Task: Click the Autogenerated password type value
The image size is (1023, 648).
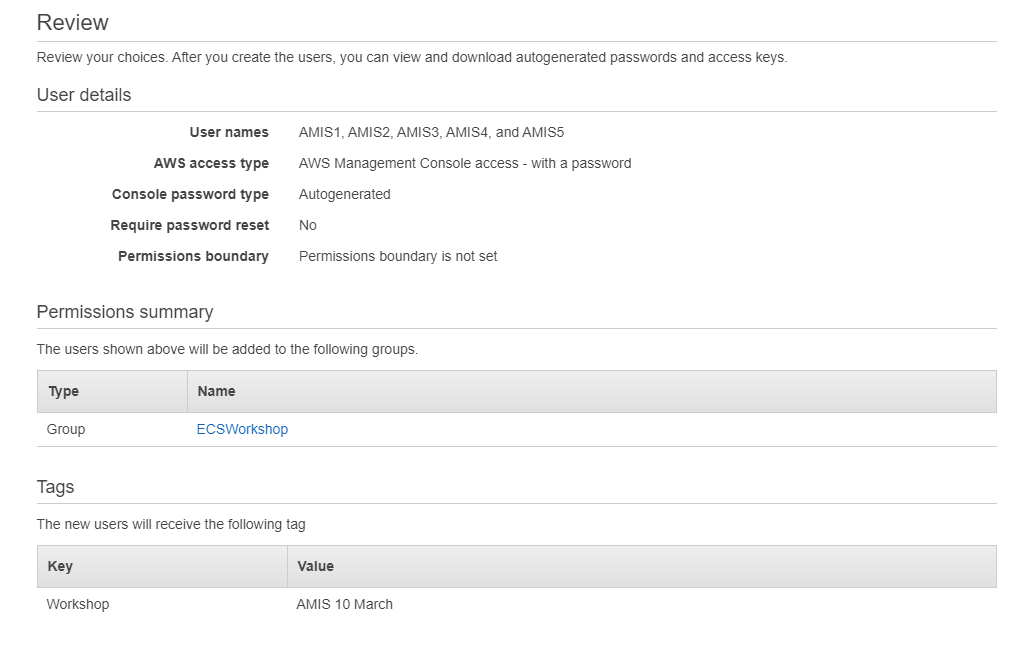Action: pos(345,194)
